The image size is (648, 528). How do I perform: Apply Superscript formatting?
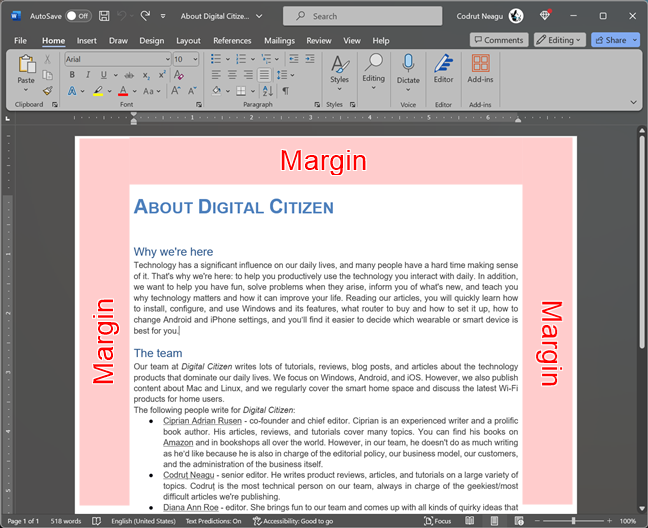(x=162, y=75)
